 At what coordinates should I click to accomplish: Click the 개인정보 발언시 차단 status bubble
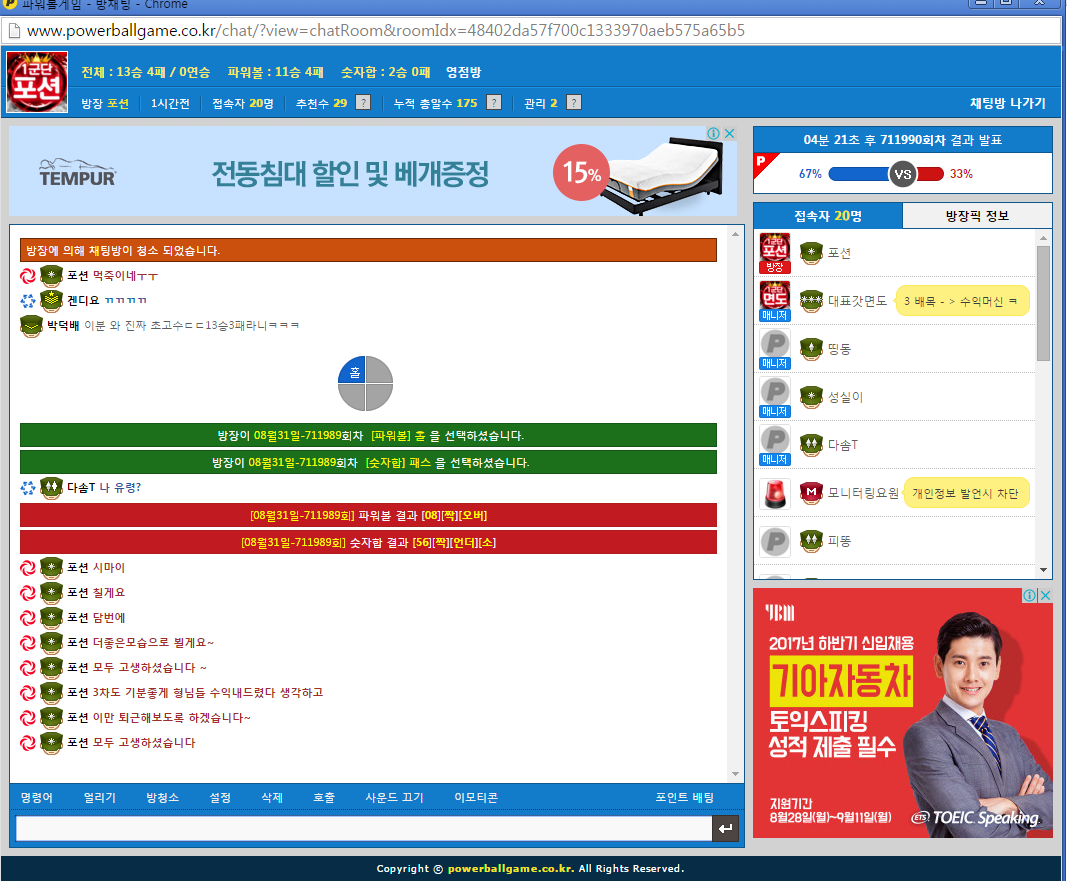(x=965, y=493)
